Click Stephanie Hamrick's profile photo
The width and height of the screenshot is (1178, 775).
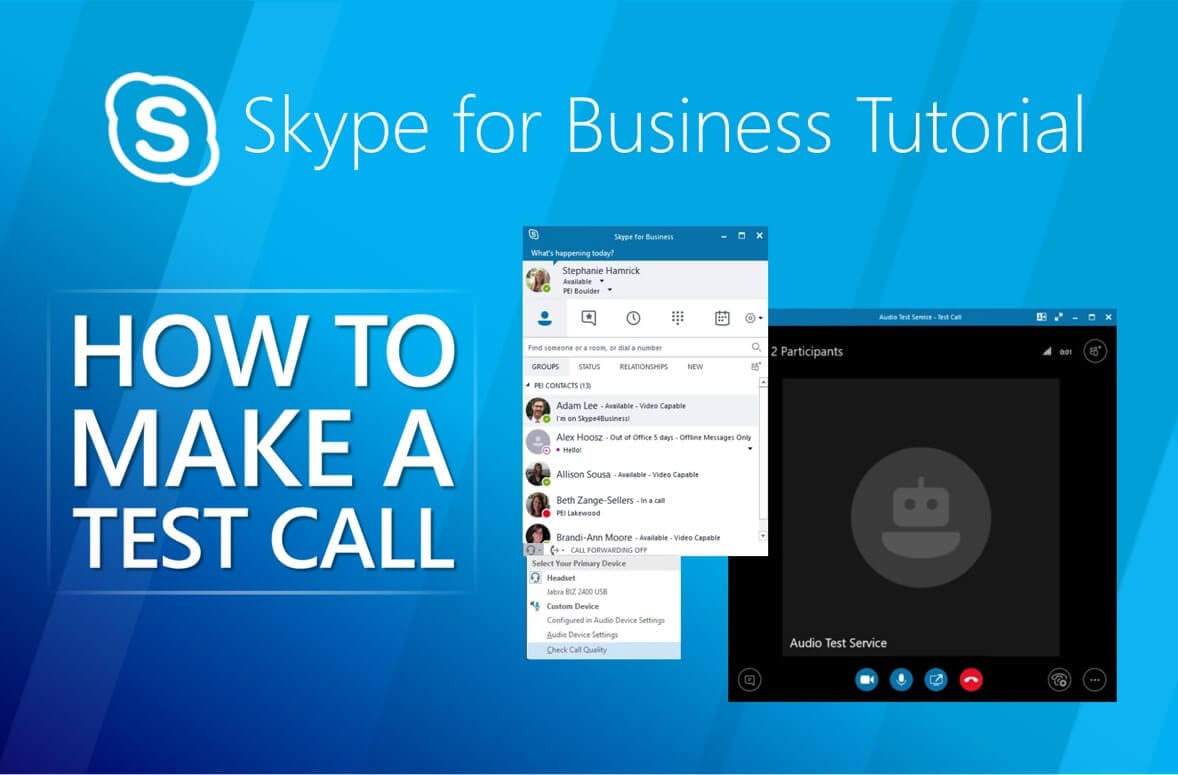point(538,279)
